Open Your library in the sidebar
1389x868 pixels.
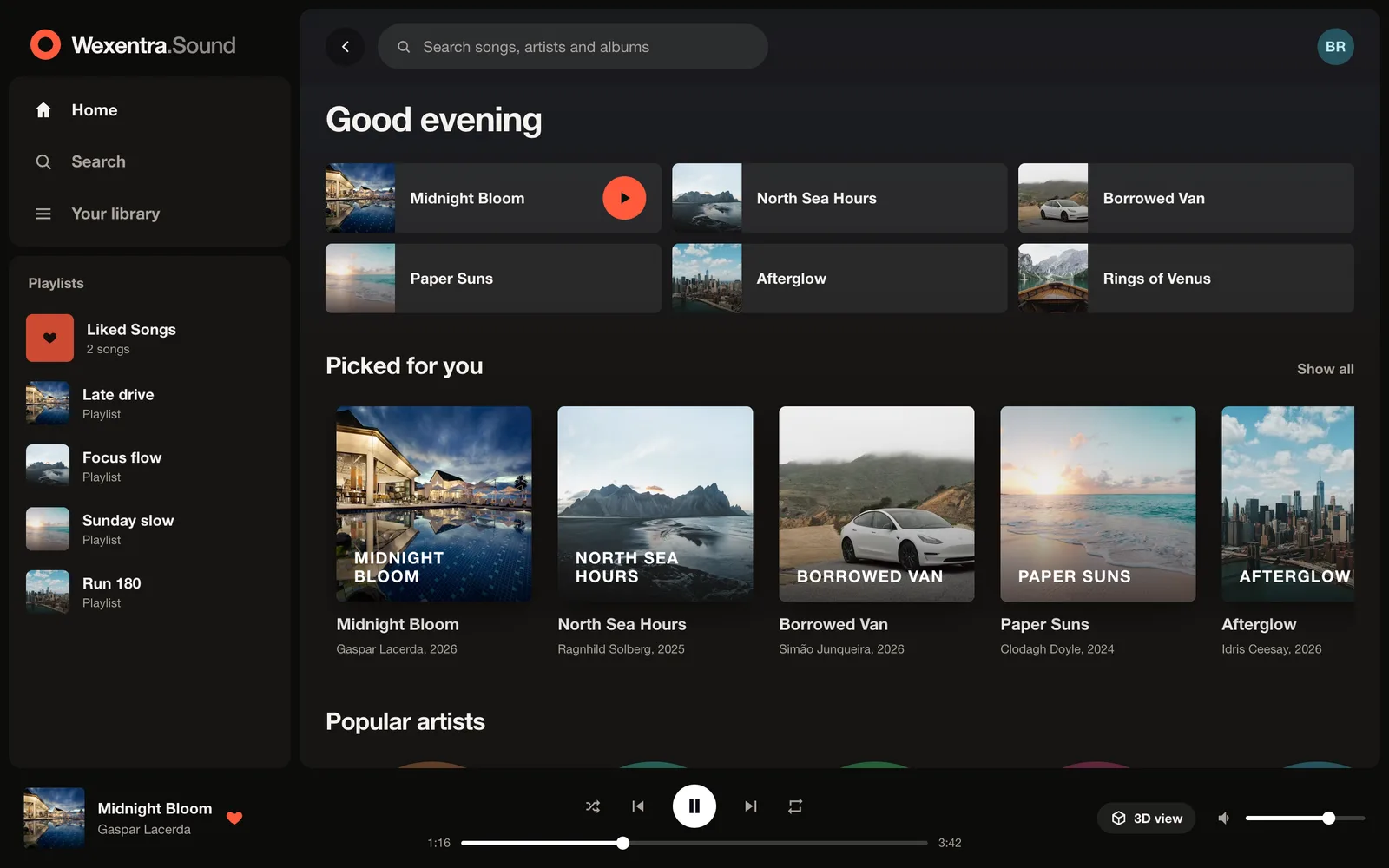(x=149, y=214)
